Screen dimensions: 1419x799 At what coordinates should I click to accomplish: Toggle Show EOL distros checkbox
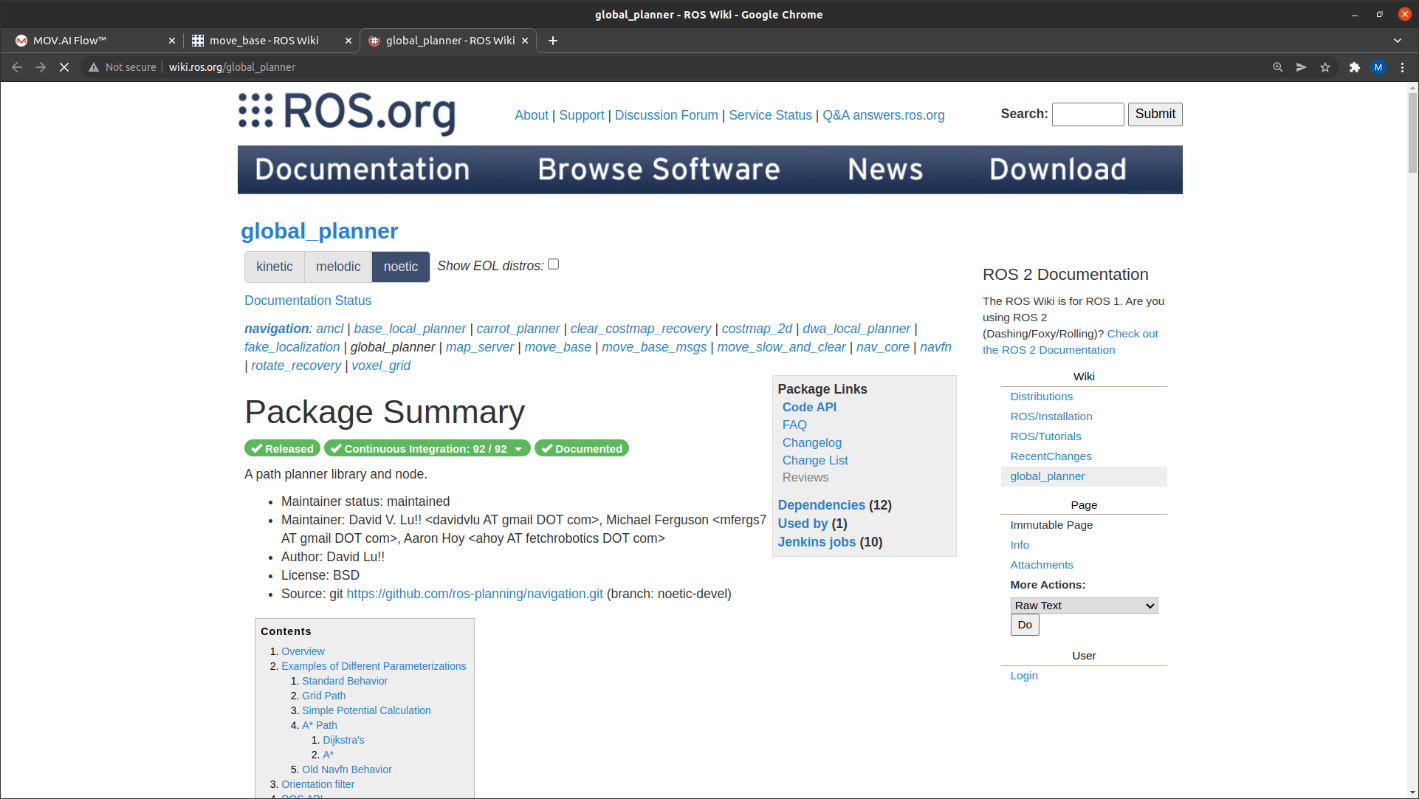point(553,264)
